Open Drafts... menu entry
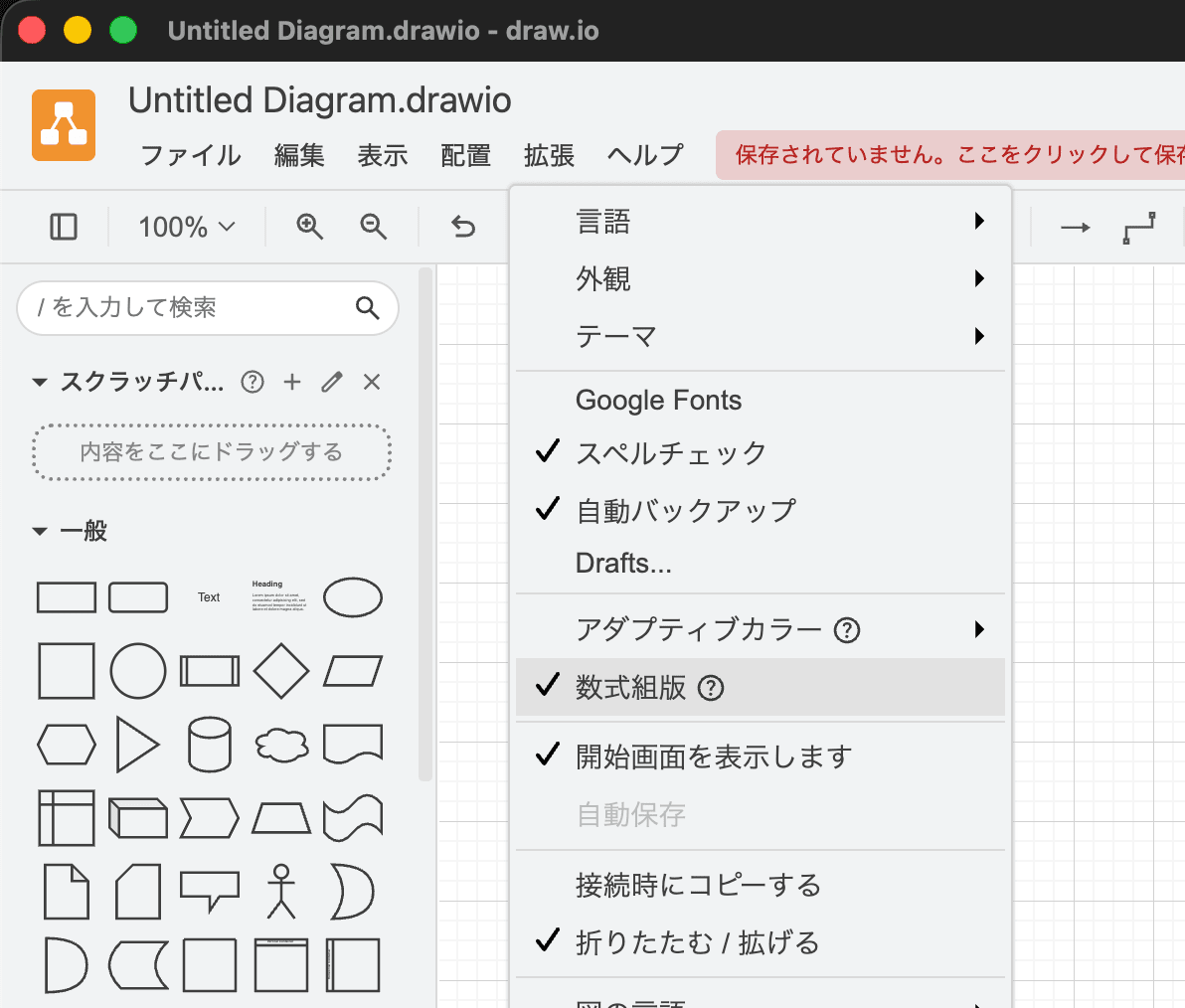The image size is (1185, 1008). pos(761,563)
